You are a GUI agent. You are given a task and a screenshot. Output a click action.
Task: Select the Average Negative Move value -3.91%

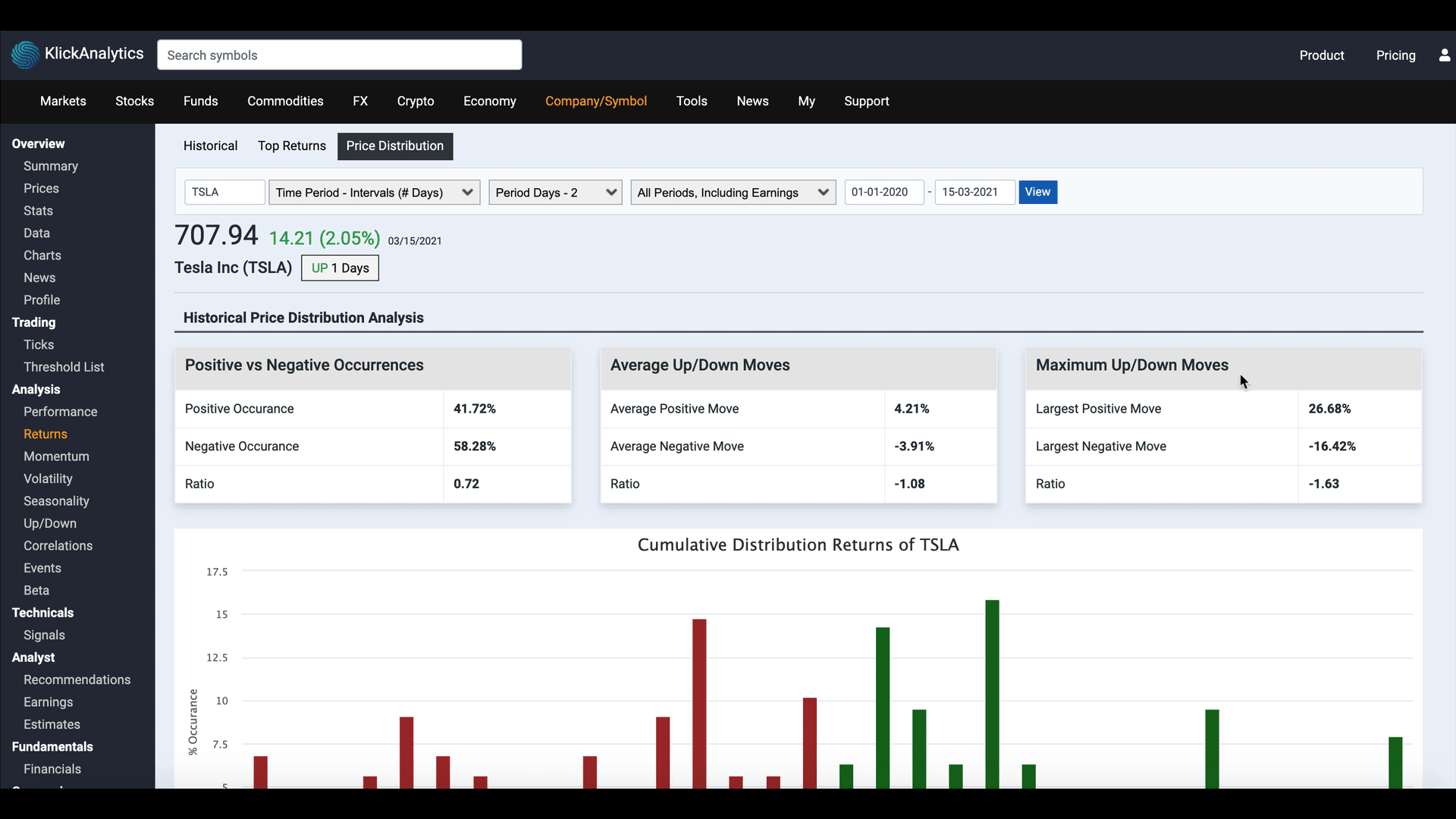[x=914, y=447]
